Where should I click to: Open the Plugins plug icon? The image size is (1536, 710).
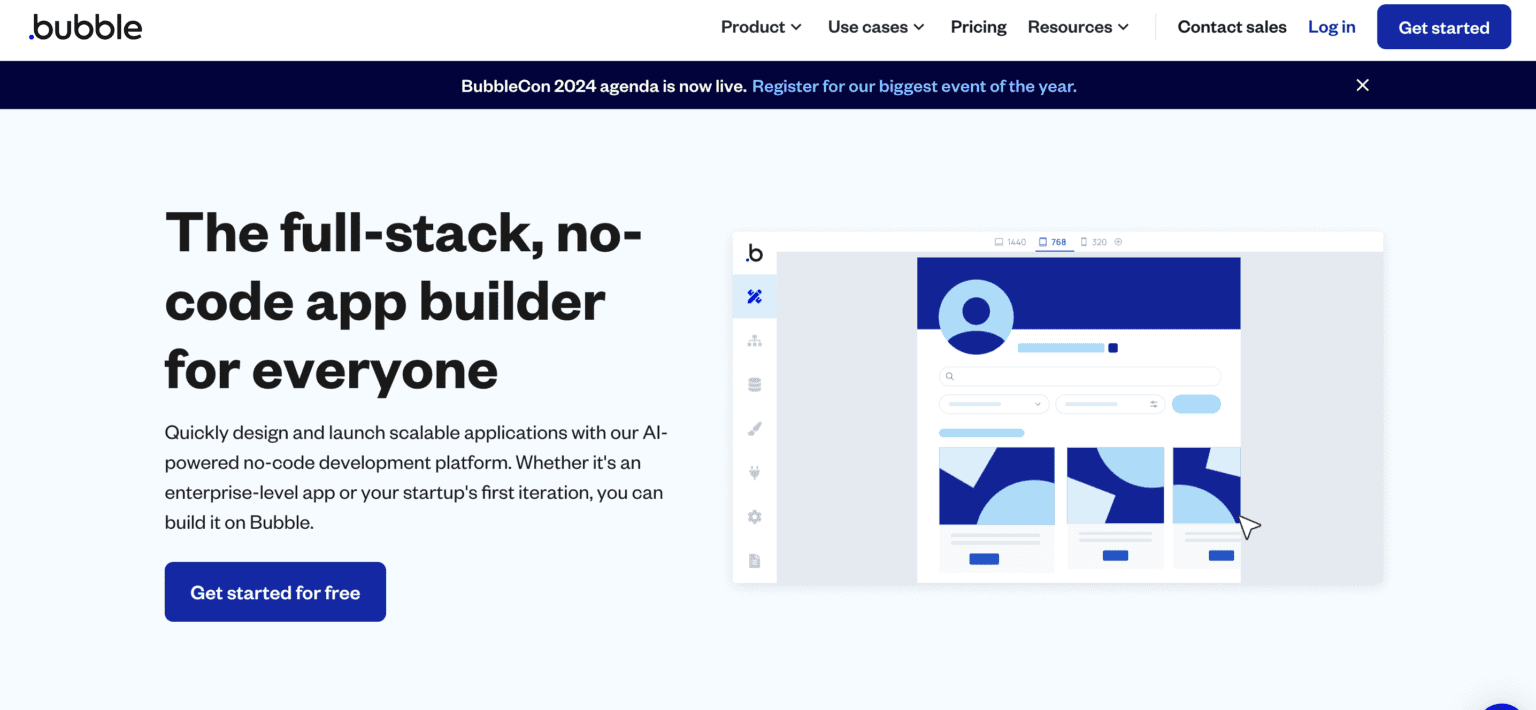[754, 472]
